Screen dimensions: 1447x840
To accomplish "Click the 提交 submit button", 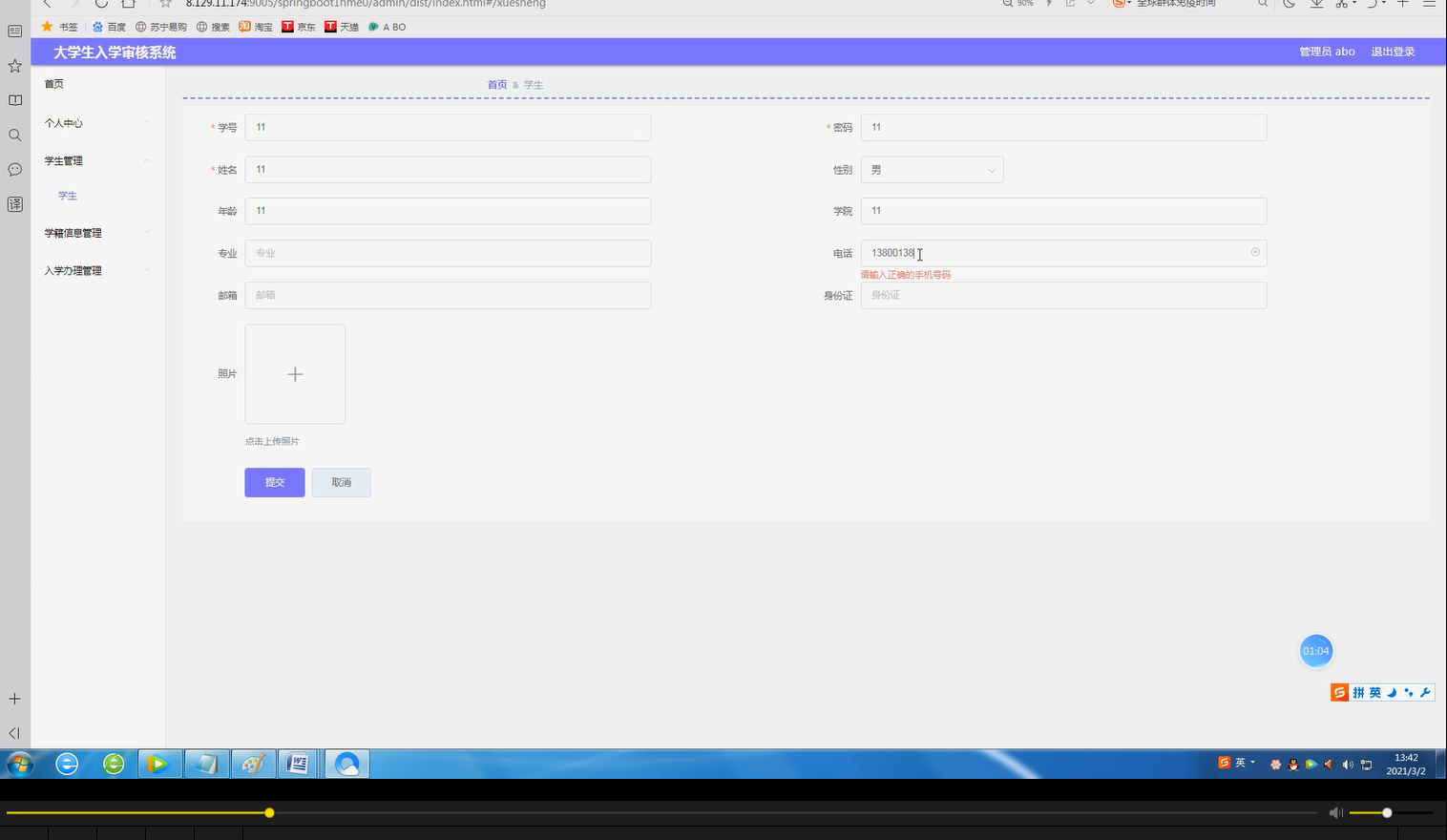I will click(x=275, y=482).
